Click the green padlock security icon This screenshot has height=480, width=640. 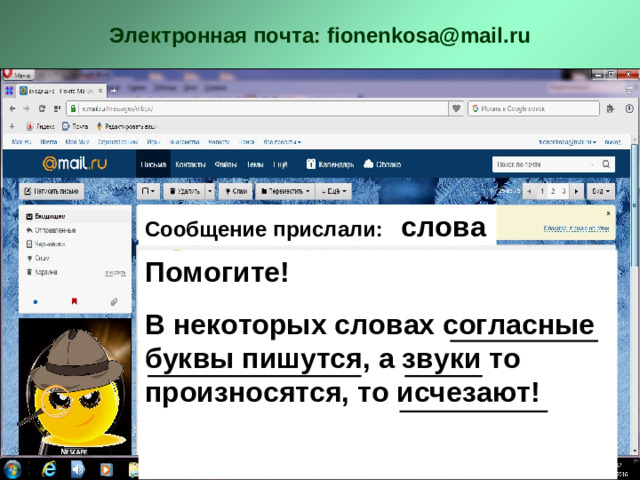coord(73,109)
